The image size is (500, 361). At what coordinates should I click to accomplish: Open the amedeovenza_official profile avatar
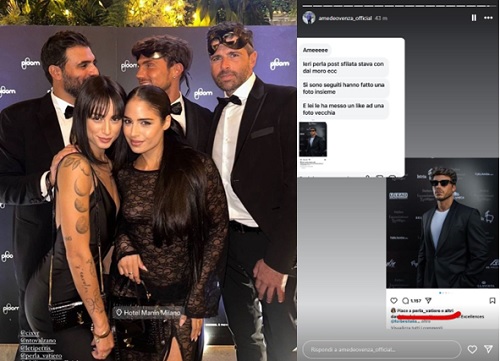coord(309,18)
